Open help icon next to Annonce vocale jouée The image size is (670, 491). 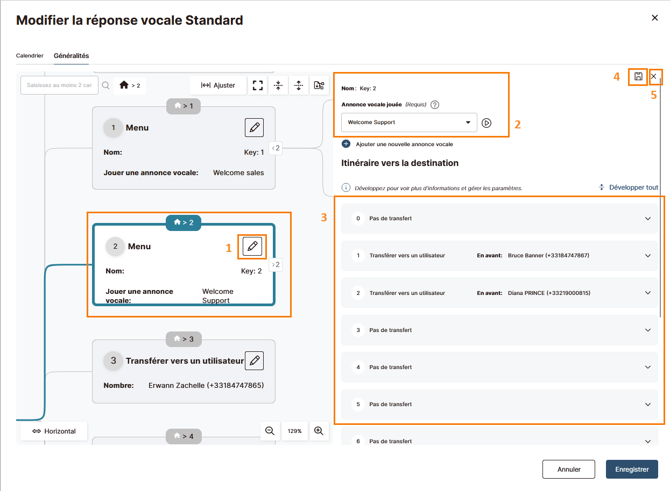[435, 105]
